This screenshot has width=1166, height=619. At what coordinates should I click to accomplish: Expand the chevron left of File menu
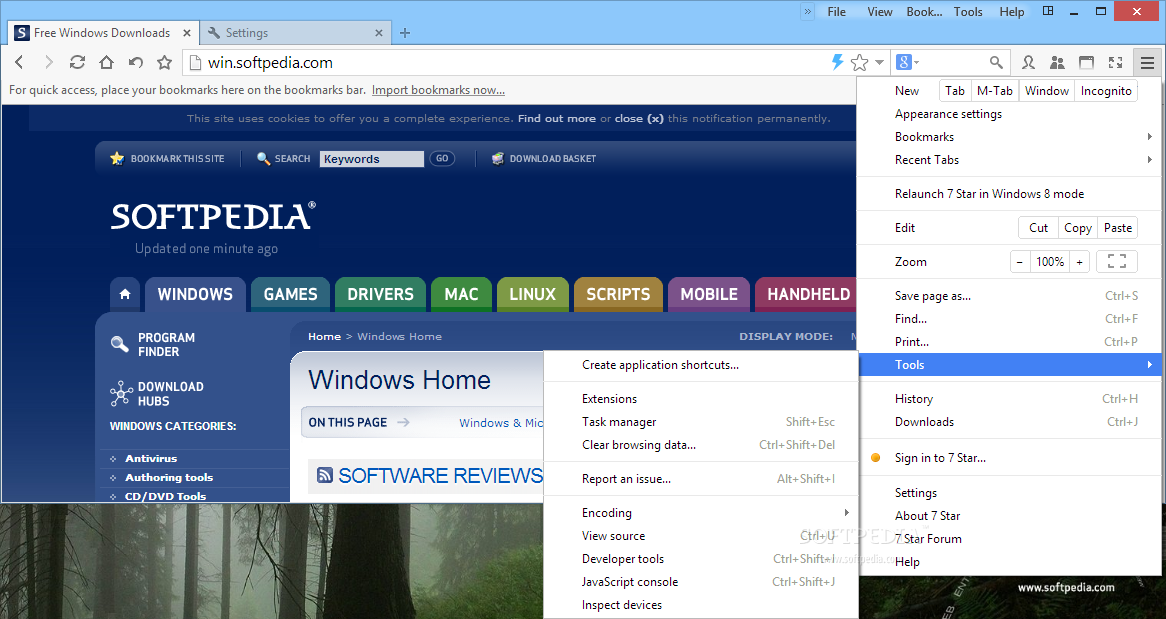click(x=808, y=11)
